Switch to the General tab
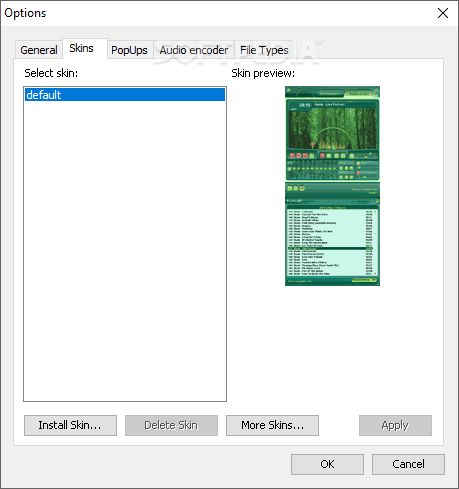 pos(39,50)
